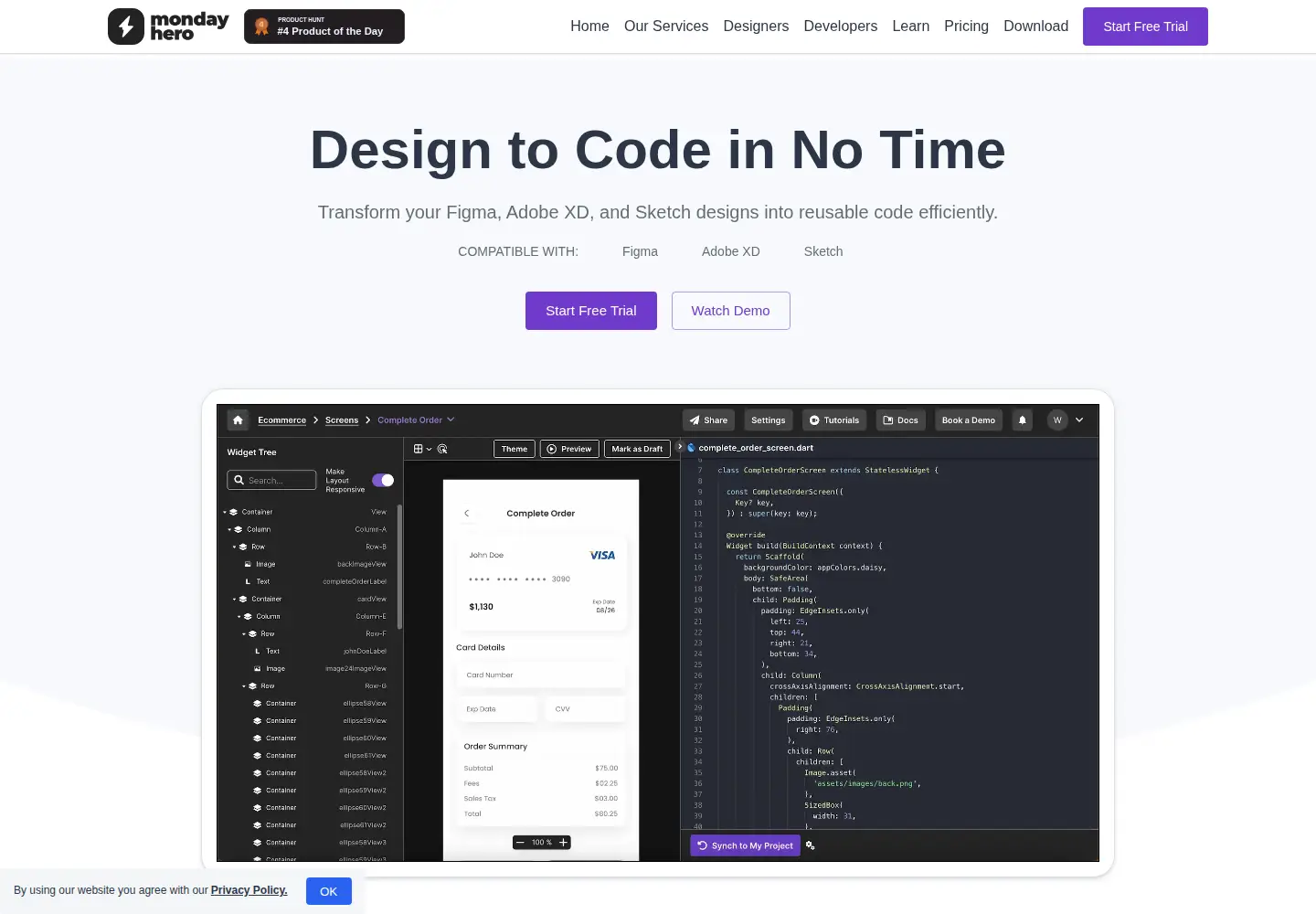Open the Home menu item
Image resolution: width=1316 pixels, height=914 pixels.
point(589,27)
